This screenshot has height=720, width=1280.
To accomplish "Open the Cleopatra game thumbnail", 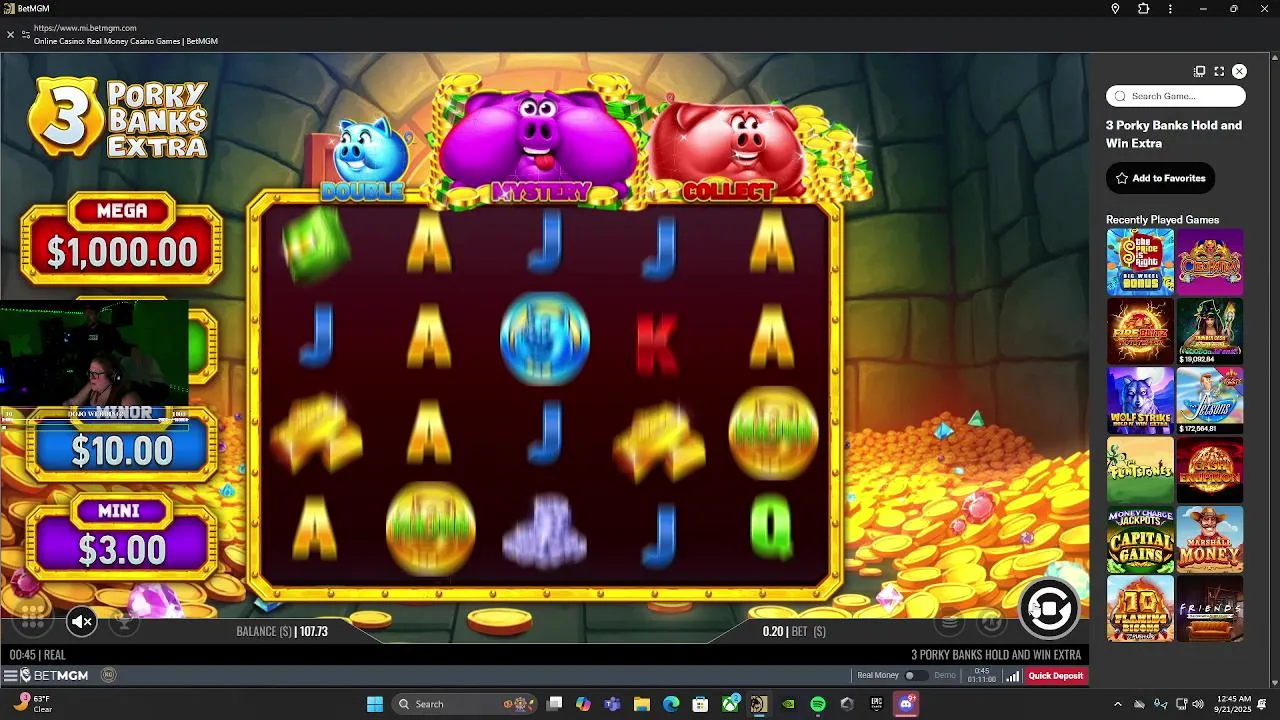I will pos(1210,262).
